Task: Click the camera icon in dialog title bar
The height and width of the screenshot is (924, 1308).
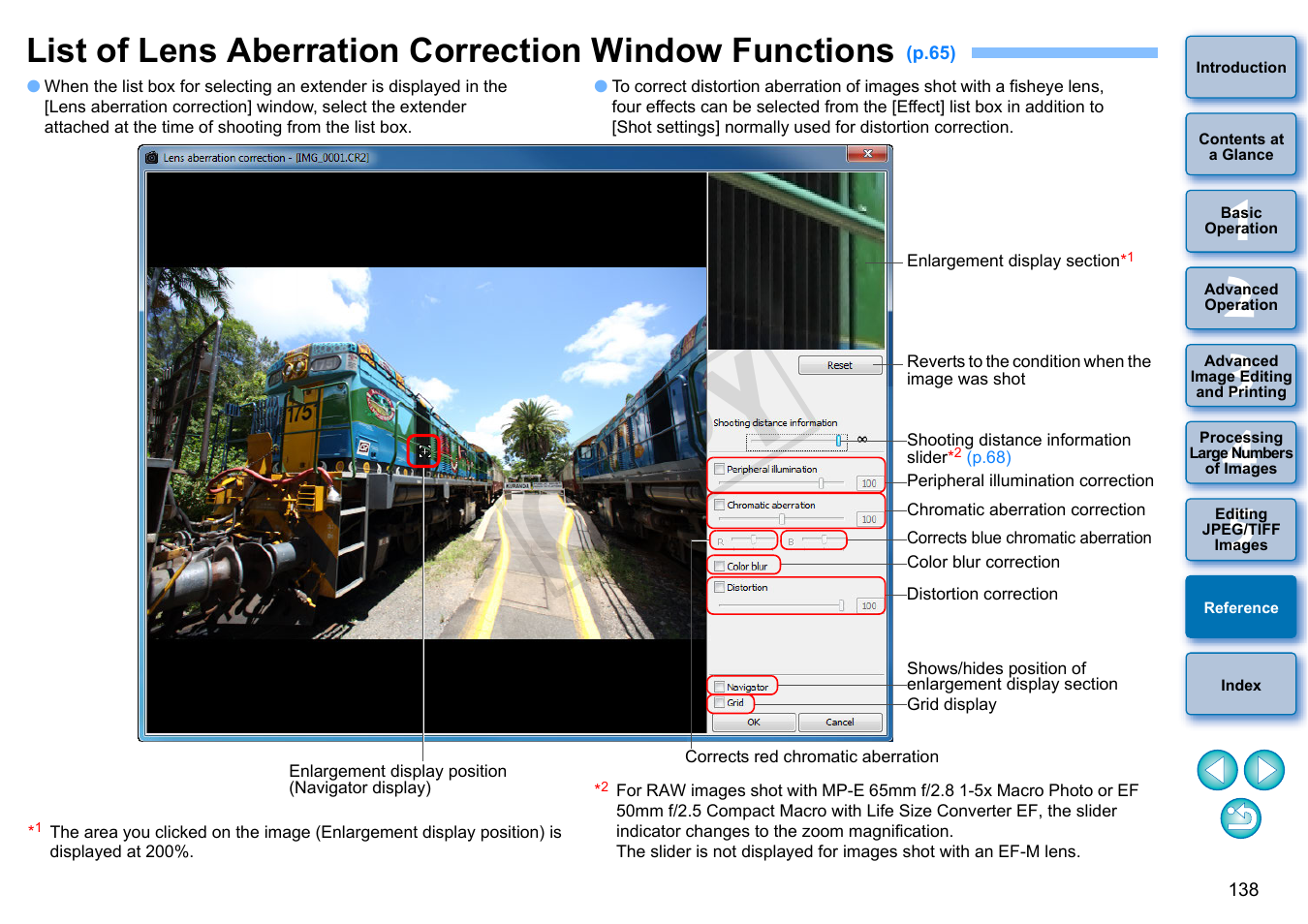Action: 152,158
